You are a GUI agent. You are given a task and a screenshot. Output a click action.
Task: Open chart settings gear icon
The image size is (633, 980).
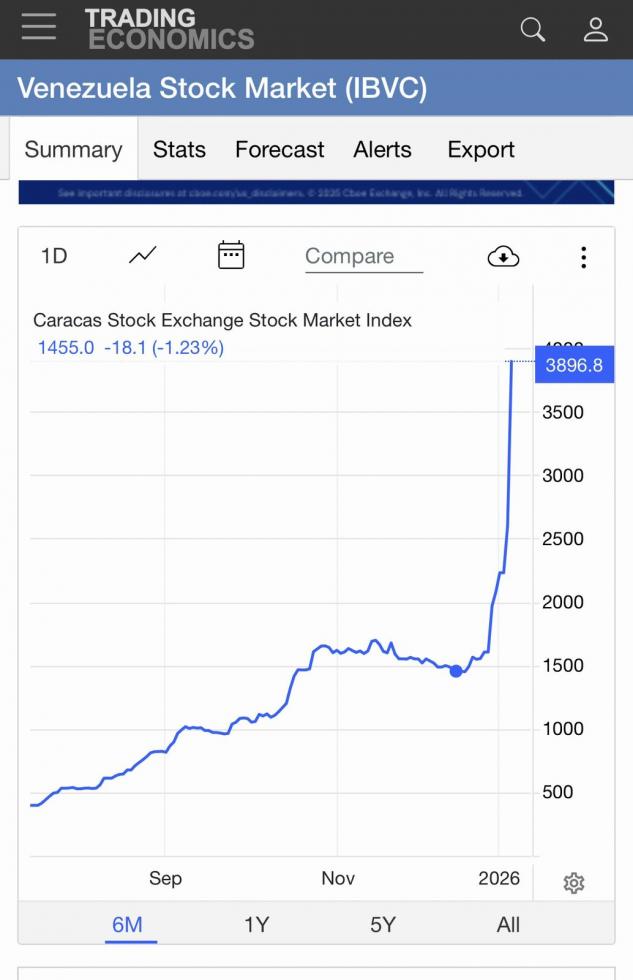(574, 883)
